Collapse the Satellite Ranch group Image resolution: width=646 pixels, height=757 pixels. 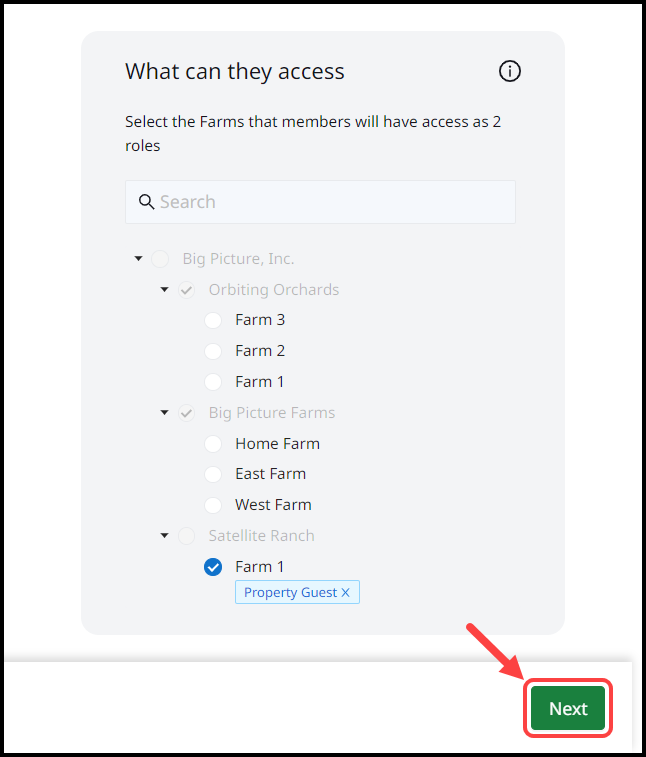(x=164, y=536)
